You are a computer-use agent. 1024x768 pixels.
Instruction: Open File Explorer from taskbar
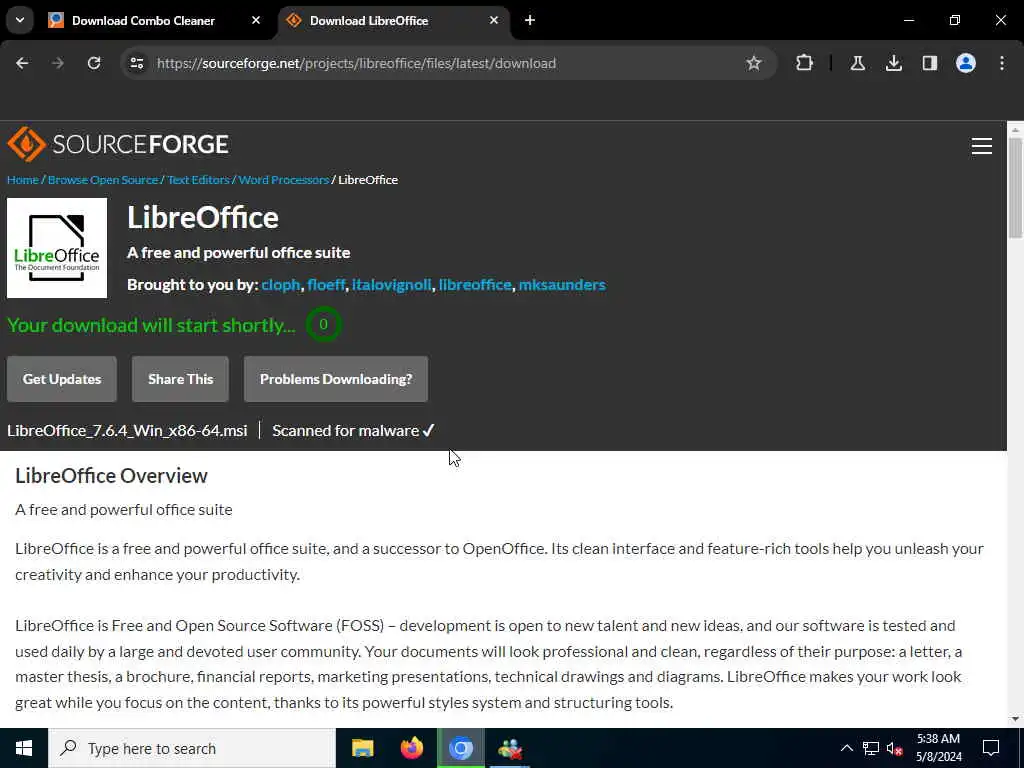tap(362, 748)
